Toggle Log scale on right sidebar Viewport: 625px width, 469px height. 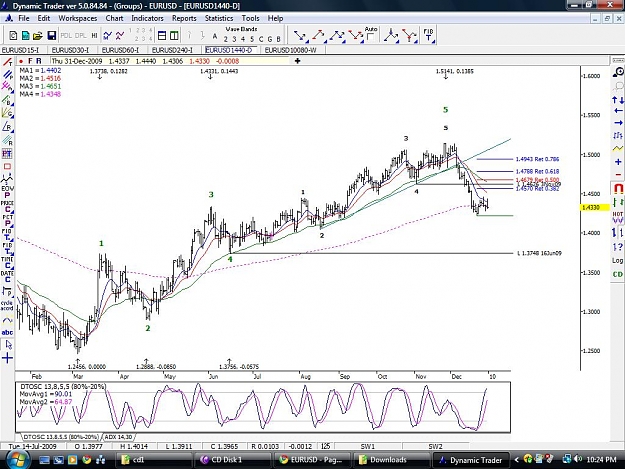pyautogui.click(x=617, y=260)
